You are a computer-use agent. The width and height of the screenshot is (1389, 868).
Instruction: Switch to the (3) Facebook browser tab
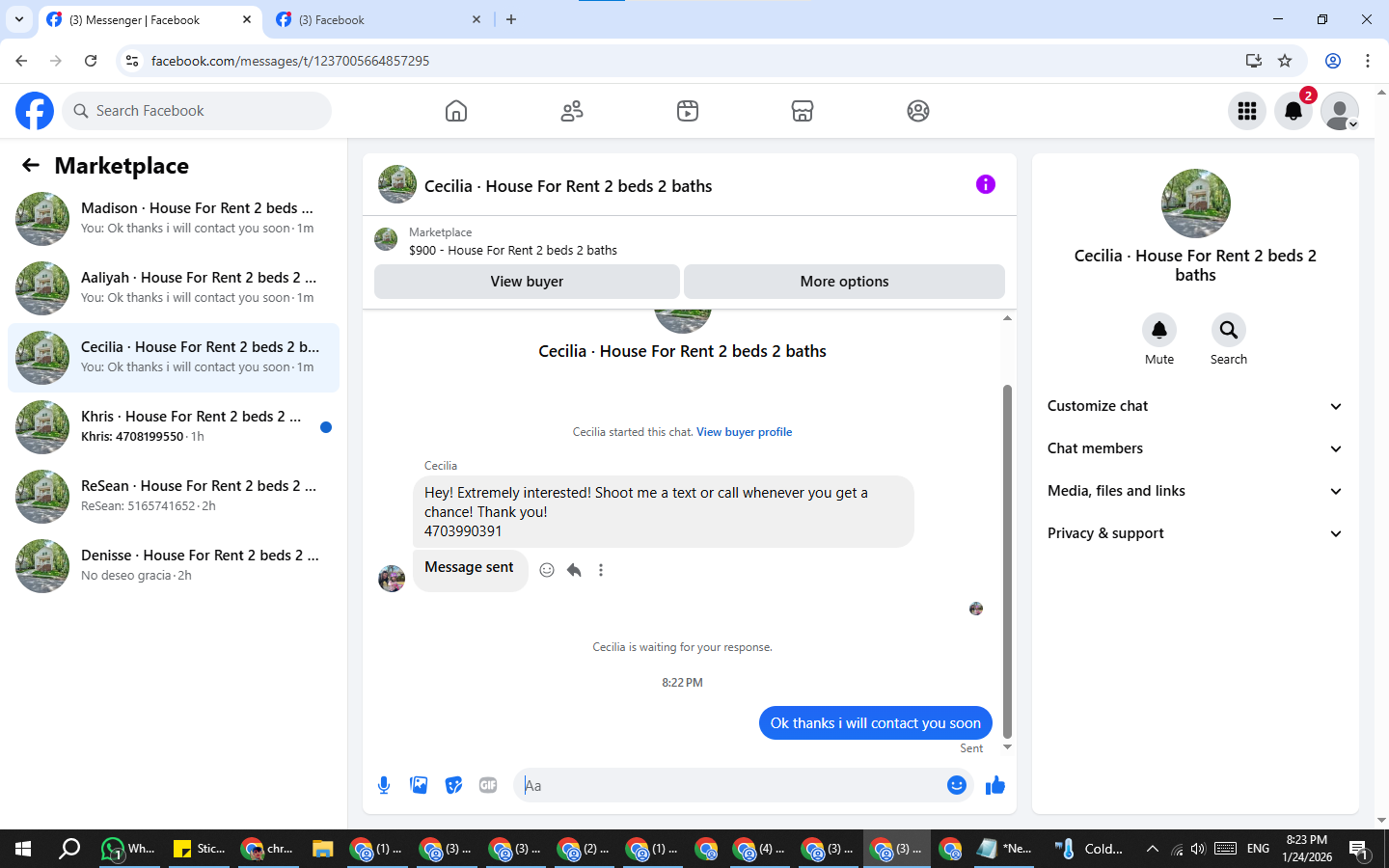click(x=378, y=19)
